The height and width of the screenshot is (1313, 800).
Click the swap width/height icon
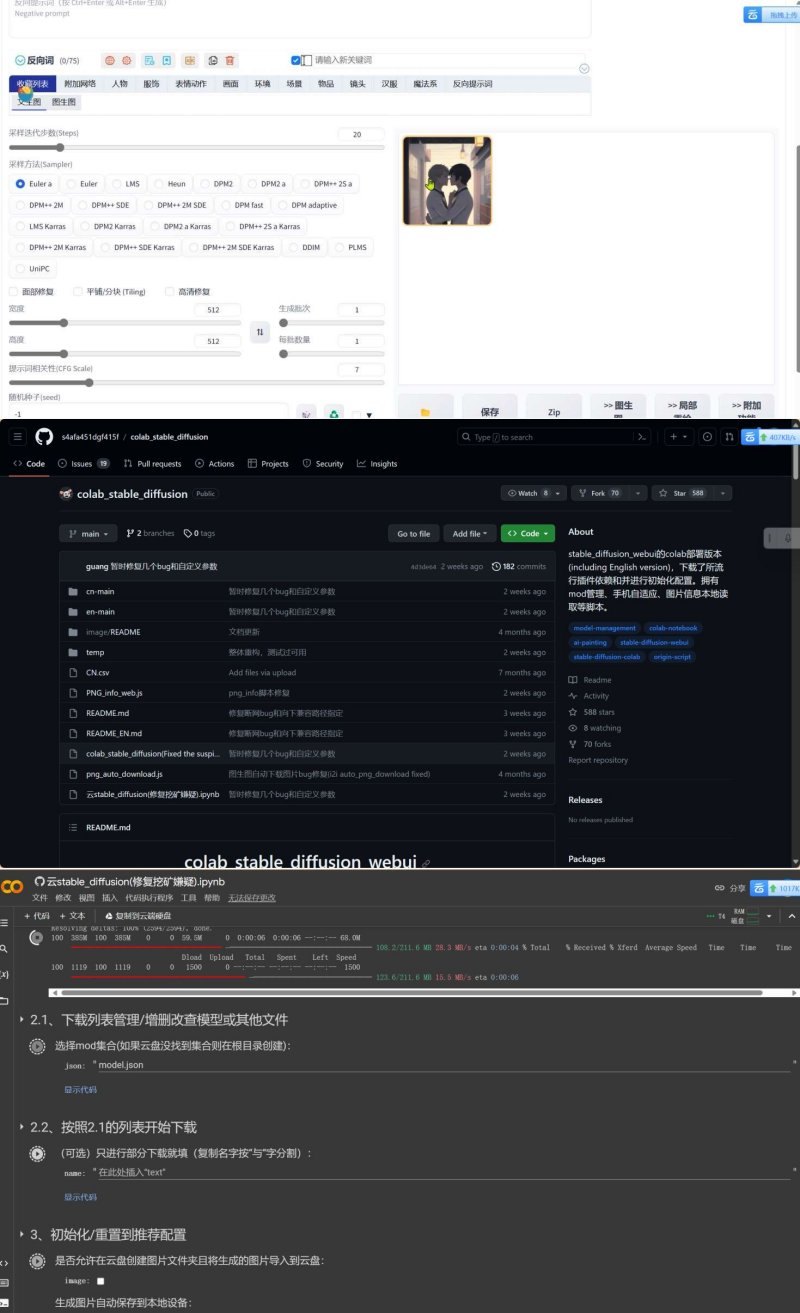tap(260, 331)
